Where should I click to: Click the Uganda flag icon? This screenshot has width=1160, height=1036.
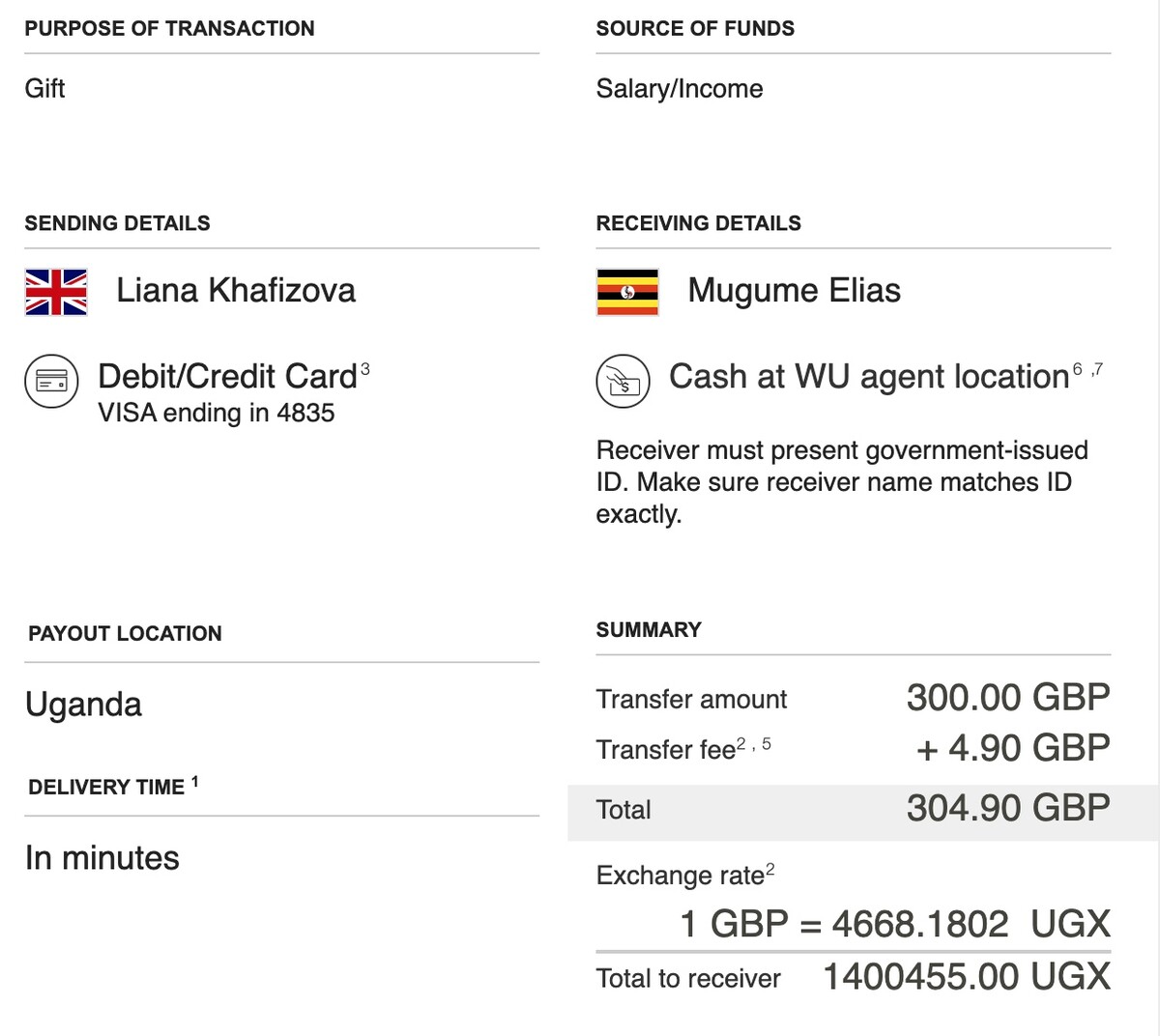click(x=627, y=292)
